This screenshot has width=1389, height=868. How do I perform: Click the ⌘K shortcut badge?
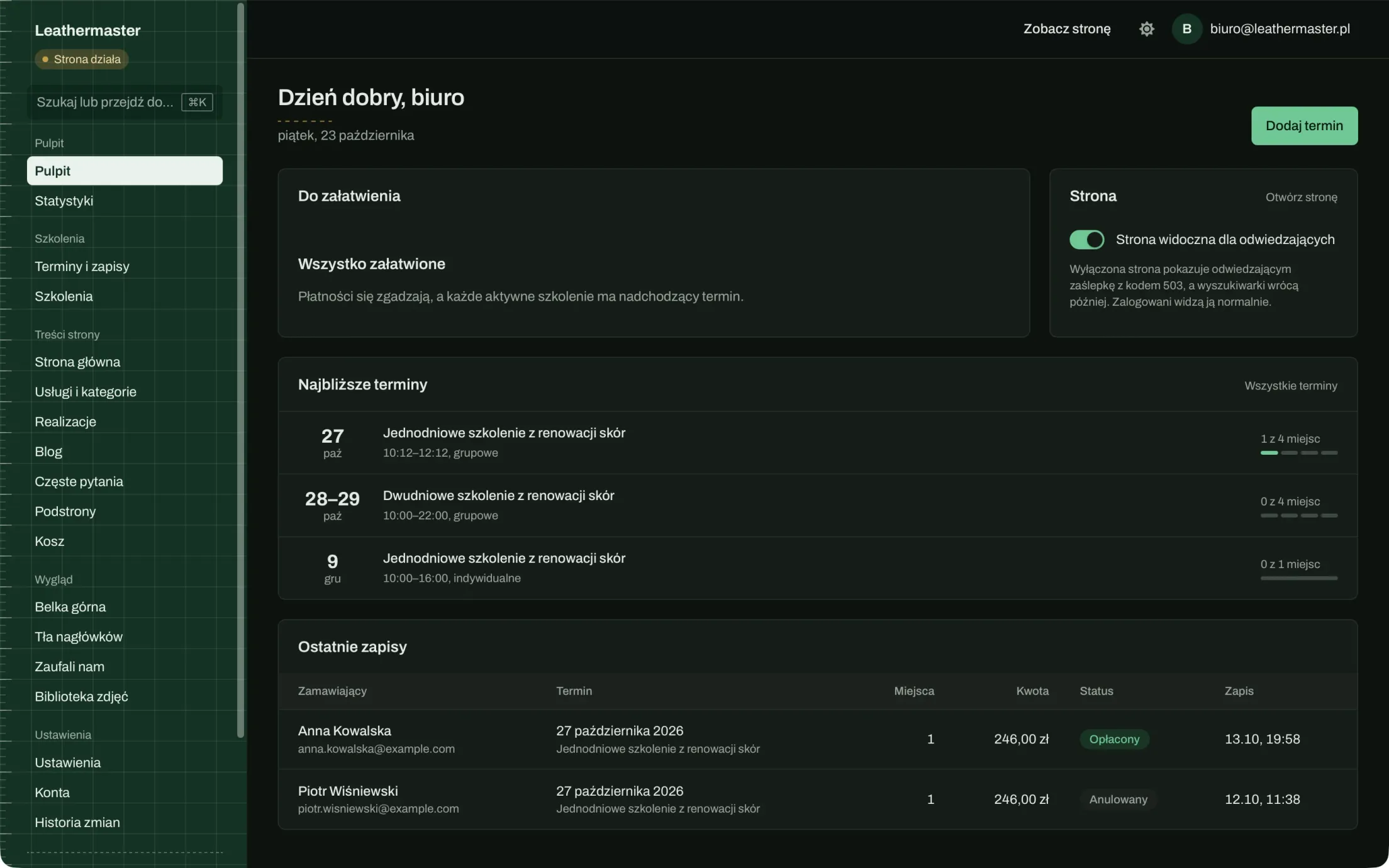click(x=197, y=102)
